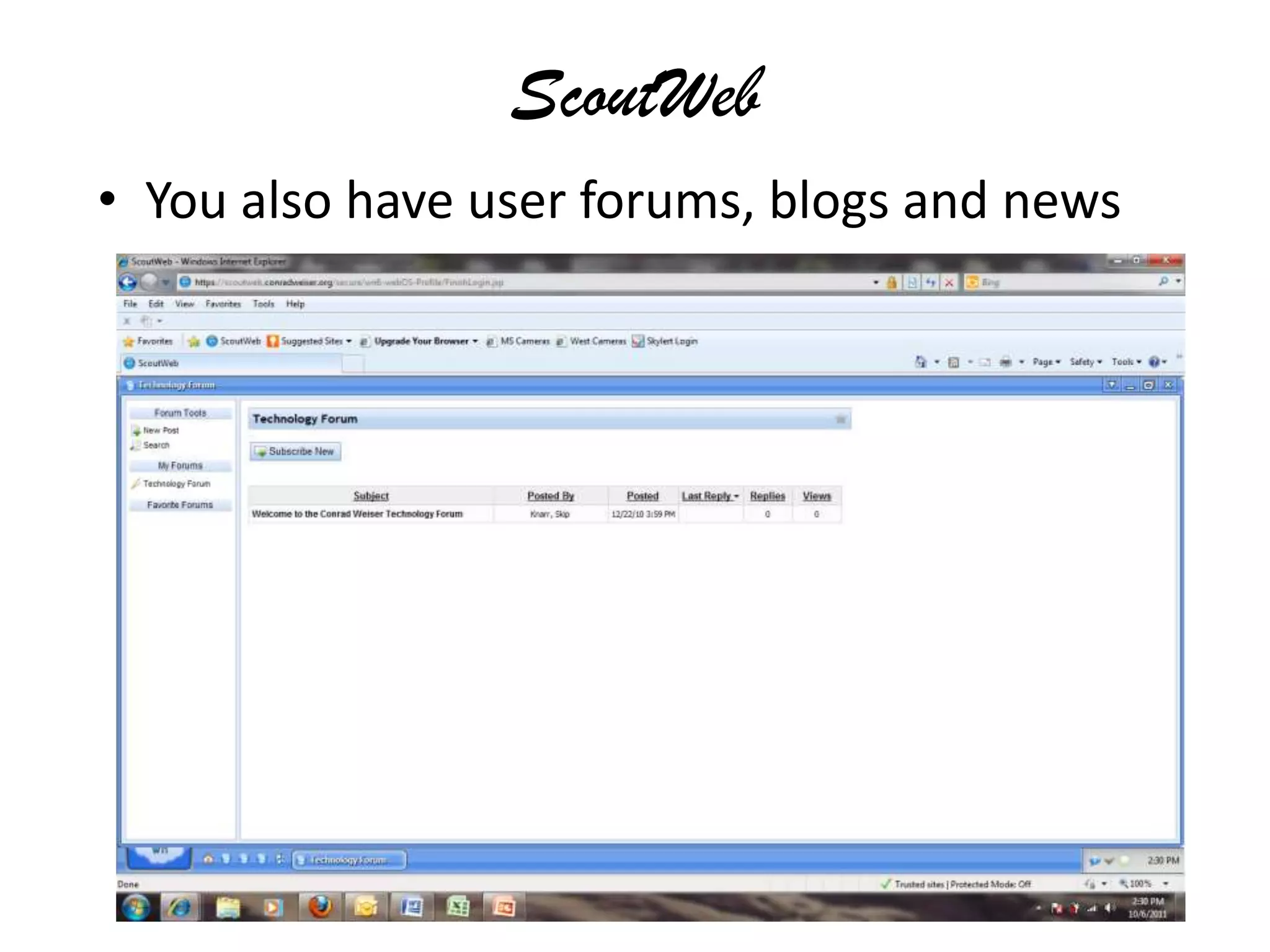Screen dimensions: 1270x952
Task: Click the Read Mail envelope icon
Action: 985,362
